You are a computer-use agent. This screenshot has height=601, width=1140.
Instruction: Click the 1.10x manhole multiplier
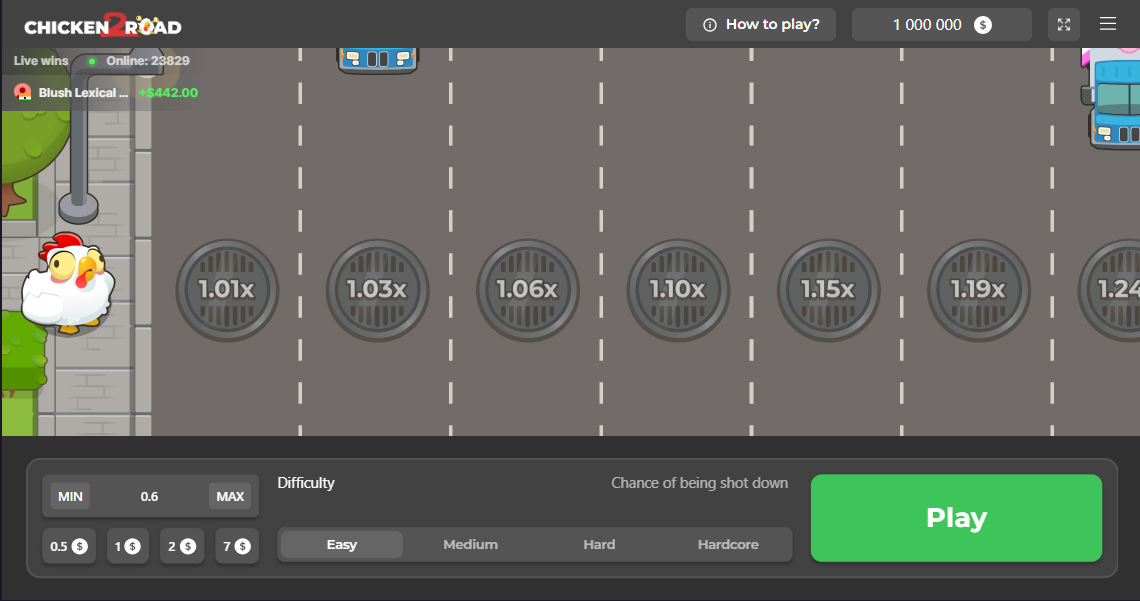pos(678,290)
